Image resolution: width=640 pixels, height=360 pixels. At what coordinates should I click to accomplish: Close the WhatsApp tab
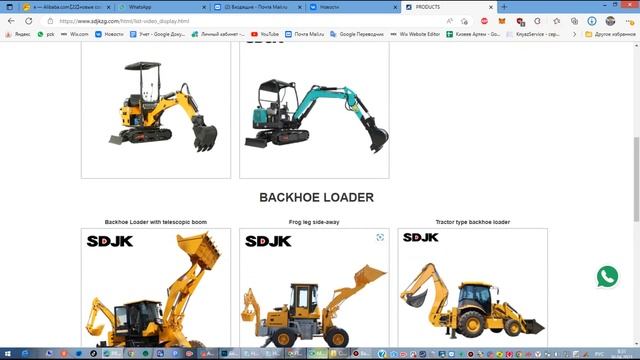pyautogui.click(x=204, y=7)
